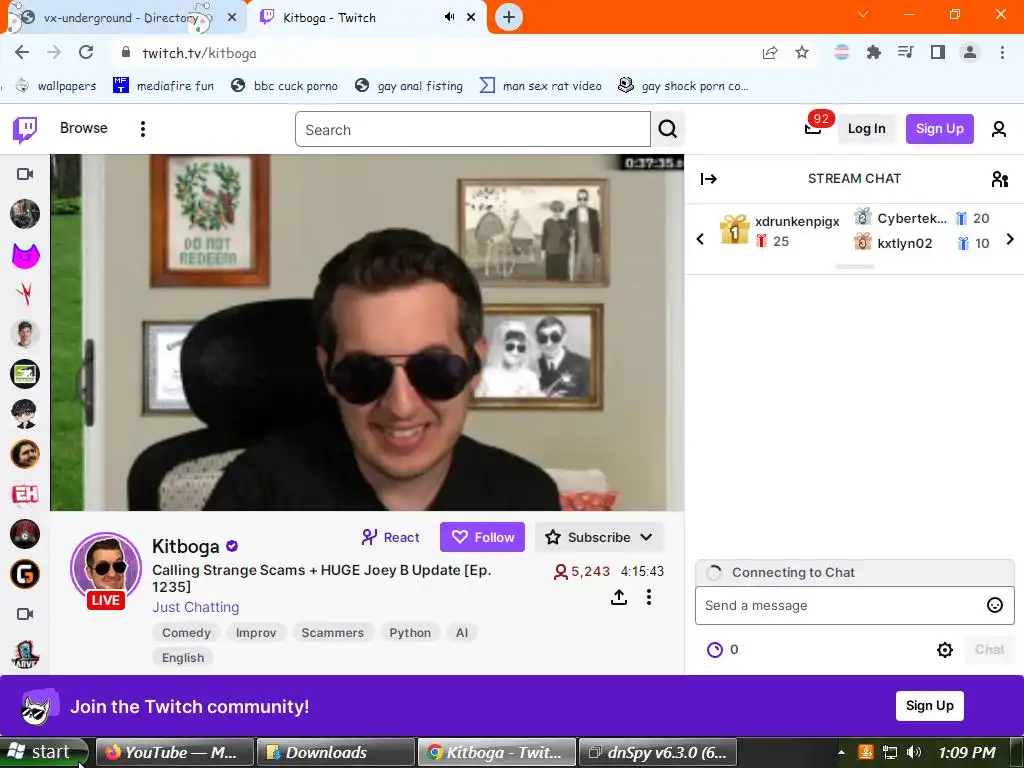This screenshot has width=1024, height=768.
Task: Open stream more options vertical dots
Action: pyautogui.click(x=648, y=597)
